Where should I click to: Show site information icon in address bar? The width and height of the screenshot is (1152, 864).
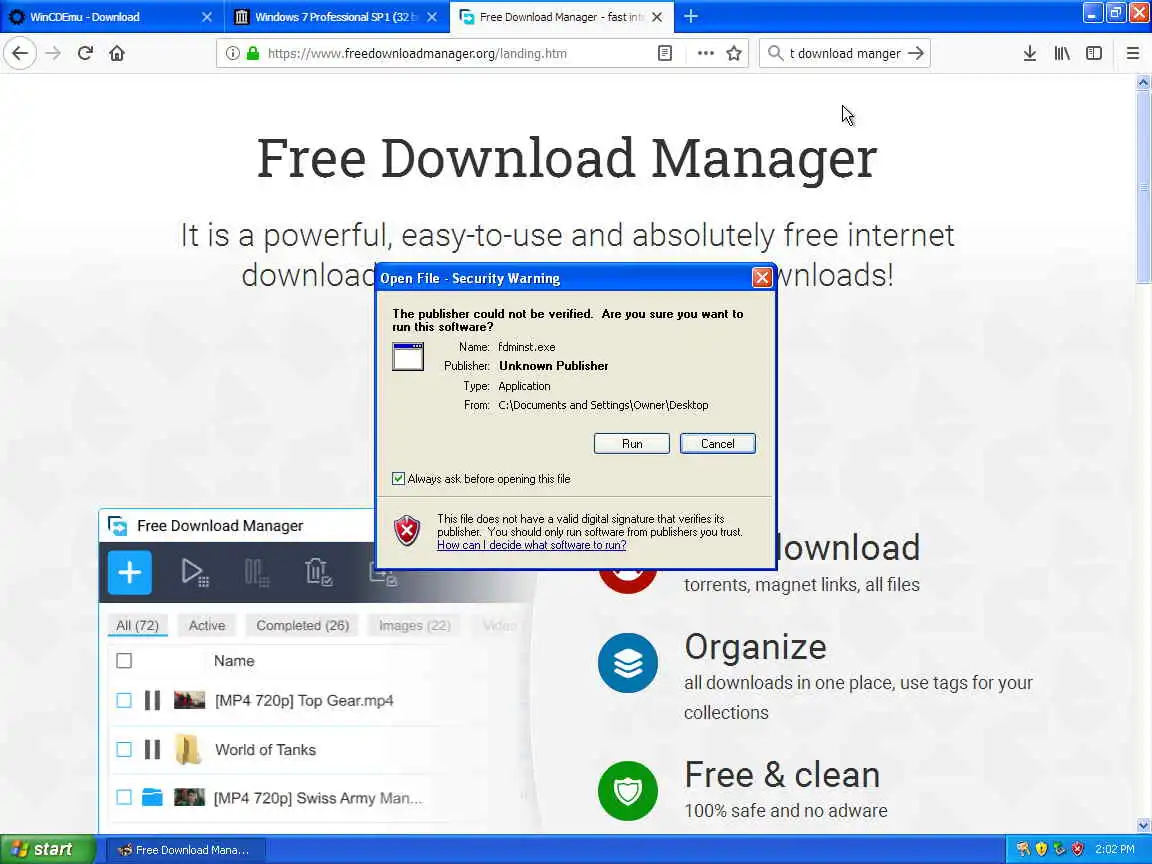232,53
